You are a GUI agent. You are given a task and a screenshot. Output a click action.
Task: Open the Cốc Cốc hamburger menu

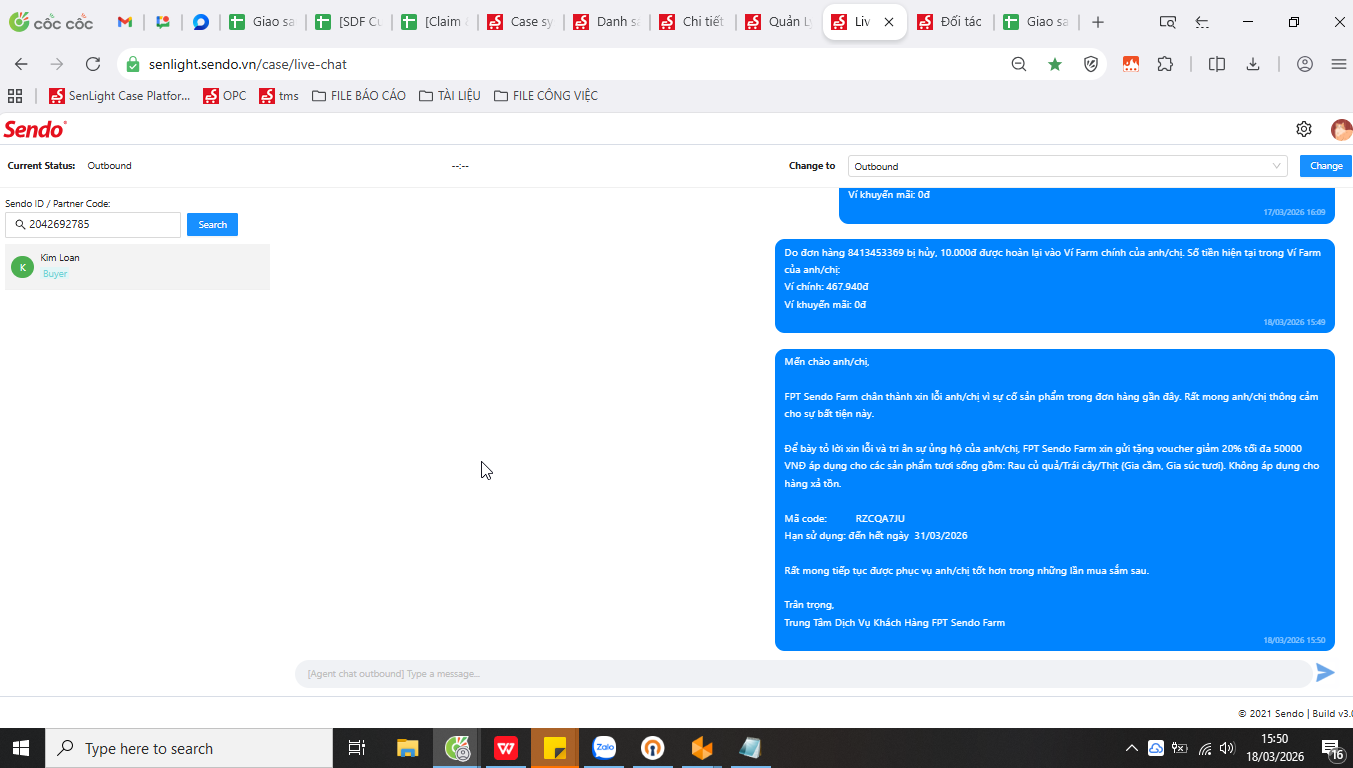pyautogui.click(x=1339, y=64)
